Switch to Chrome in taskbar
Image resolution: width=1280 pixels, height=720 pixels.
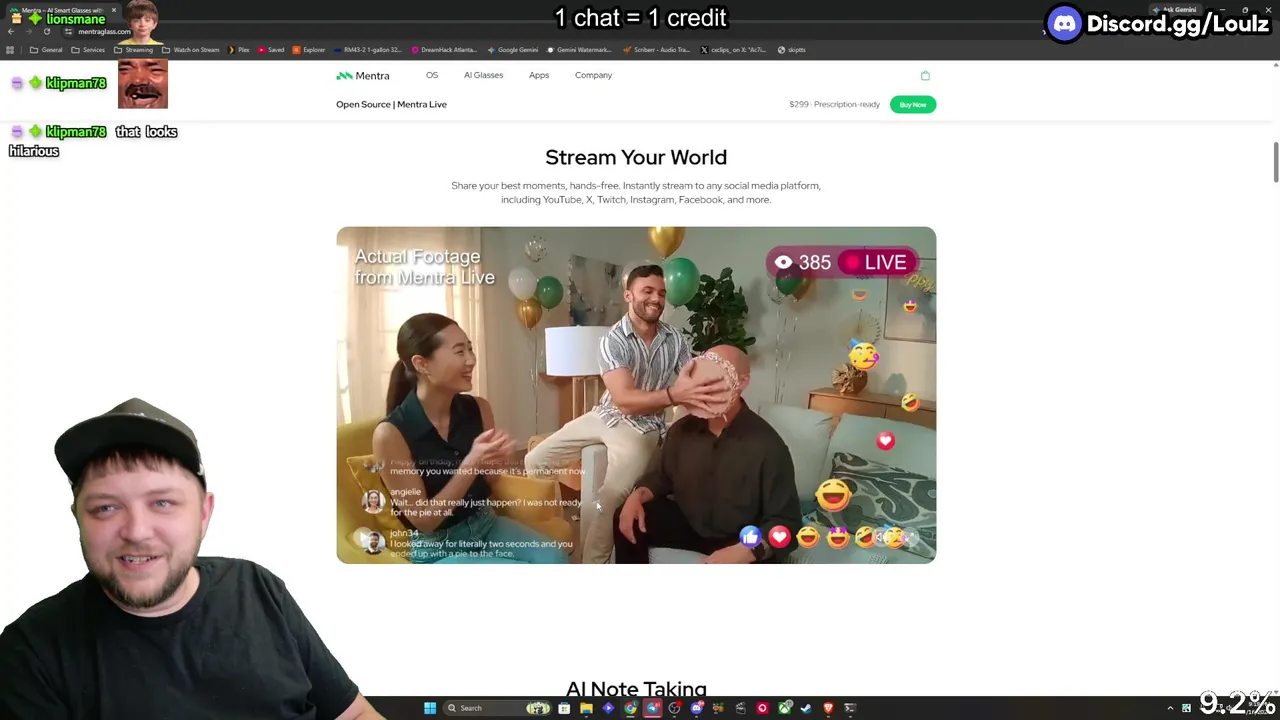pyautogui.click(x=630, y=708)
